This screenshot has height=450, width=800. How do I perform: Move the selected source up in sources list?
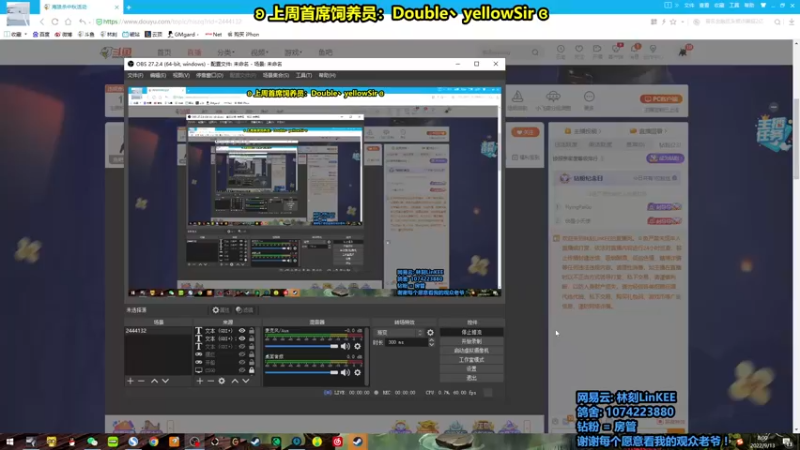point(235,381)
